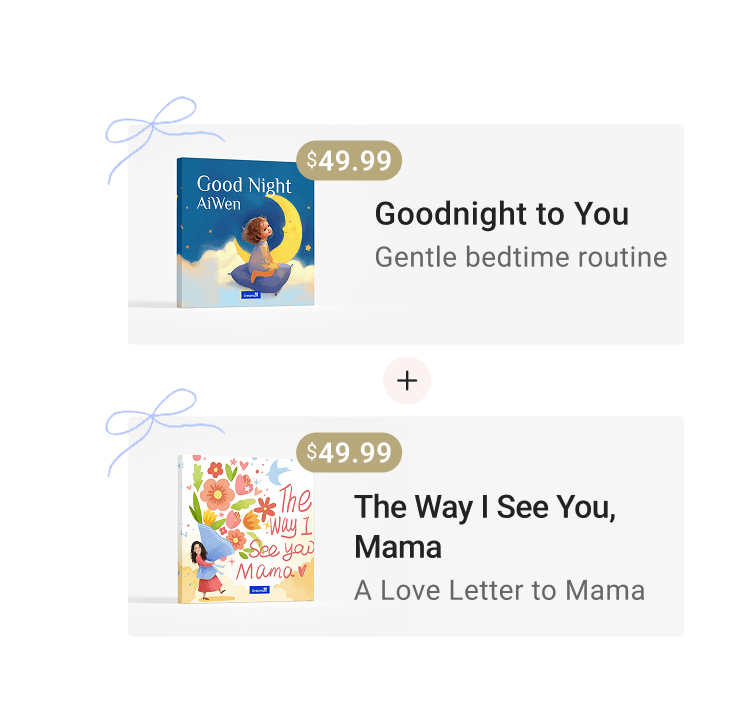This screenshot has height=709, width=751.
Task: Click the plus icon between the books
Action: pos(407,381)
